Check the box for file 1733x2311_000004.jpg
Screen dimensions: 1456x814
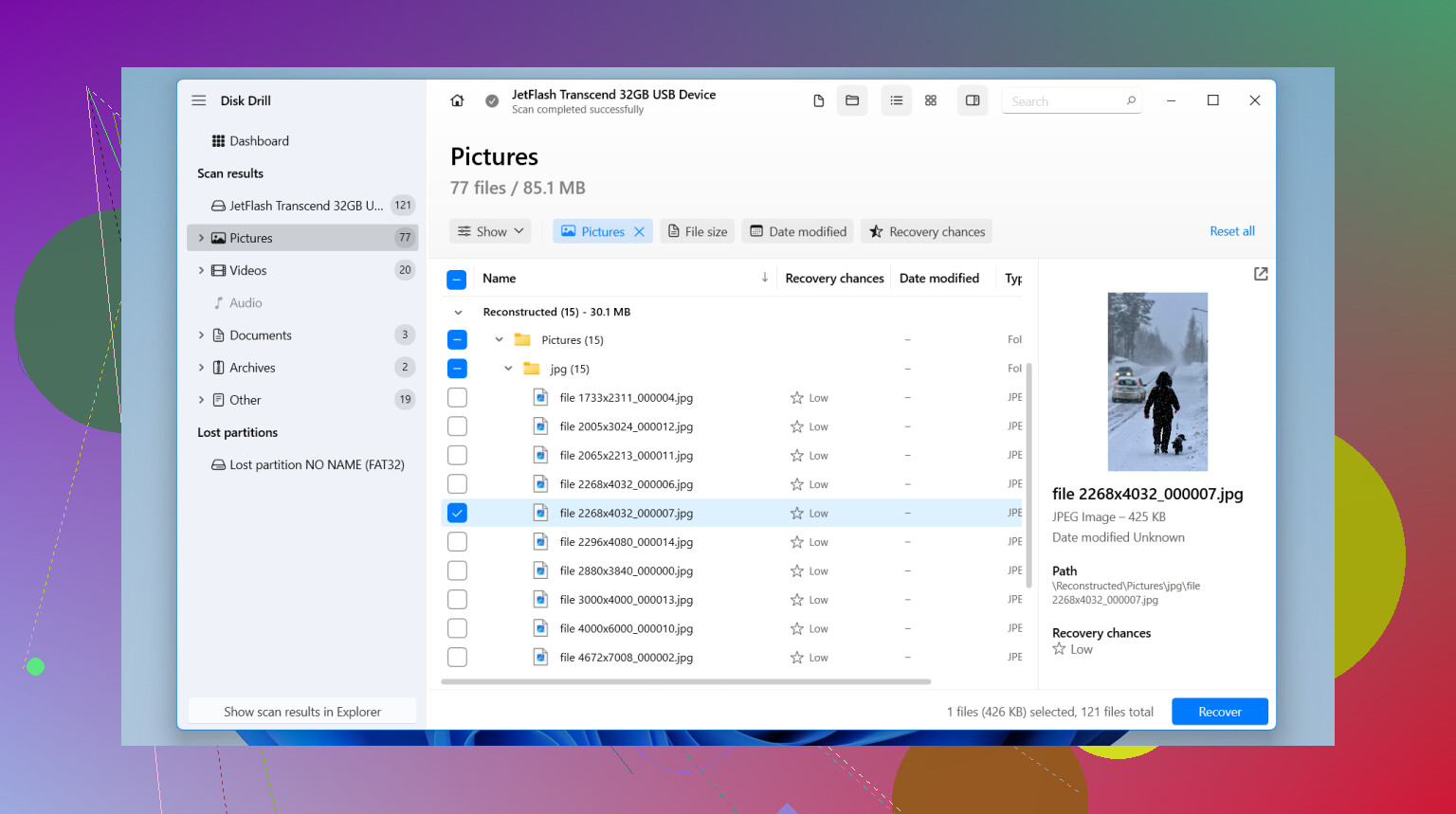[x=457, y=398]
